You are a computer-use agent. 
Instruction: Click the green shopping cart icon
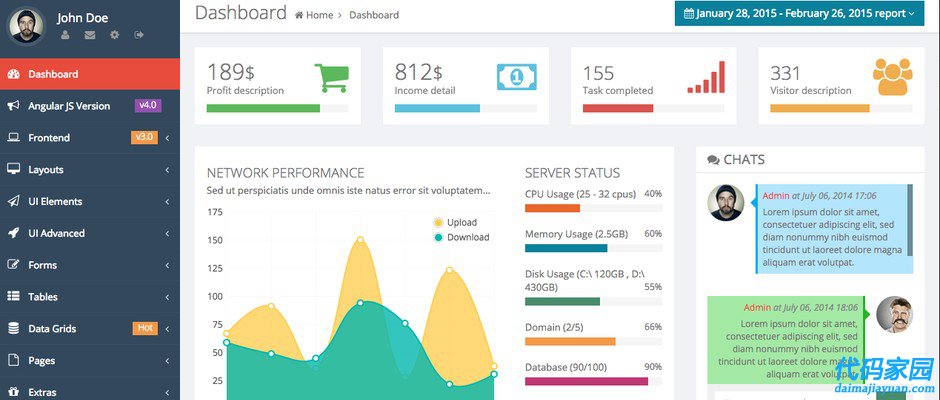[x=332, y=77]
